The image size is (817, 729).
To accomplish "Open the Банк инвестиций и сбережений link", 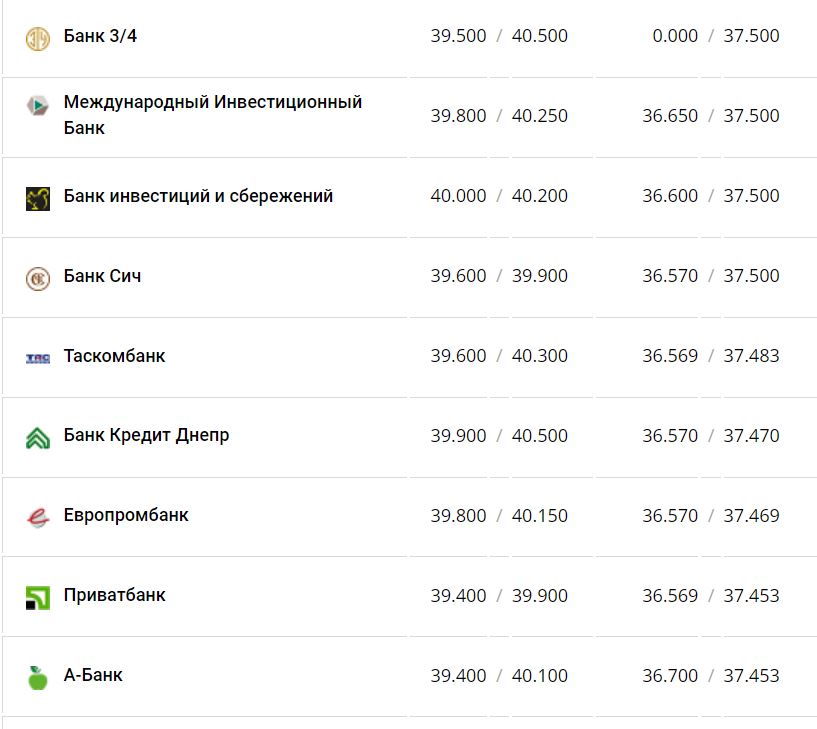I will tap(198, 196).
